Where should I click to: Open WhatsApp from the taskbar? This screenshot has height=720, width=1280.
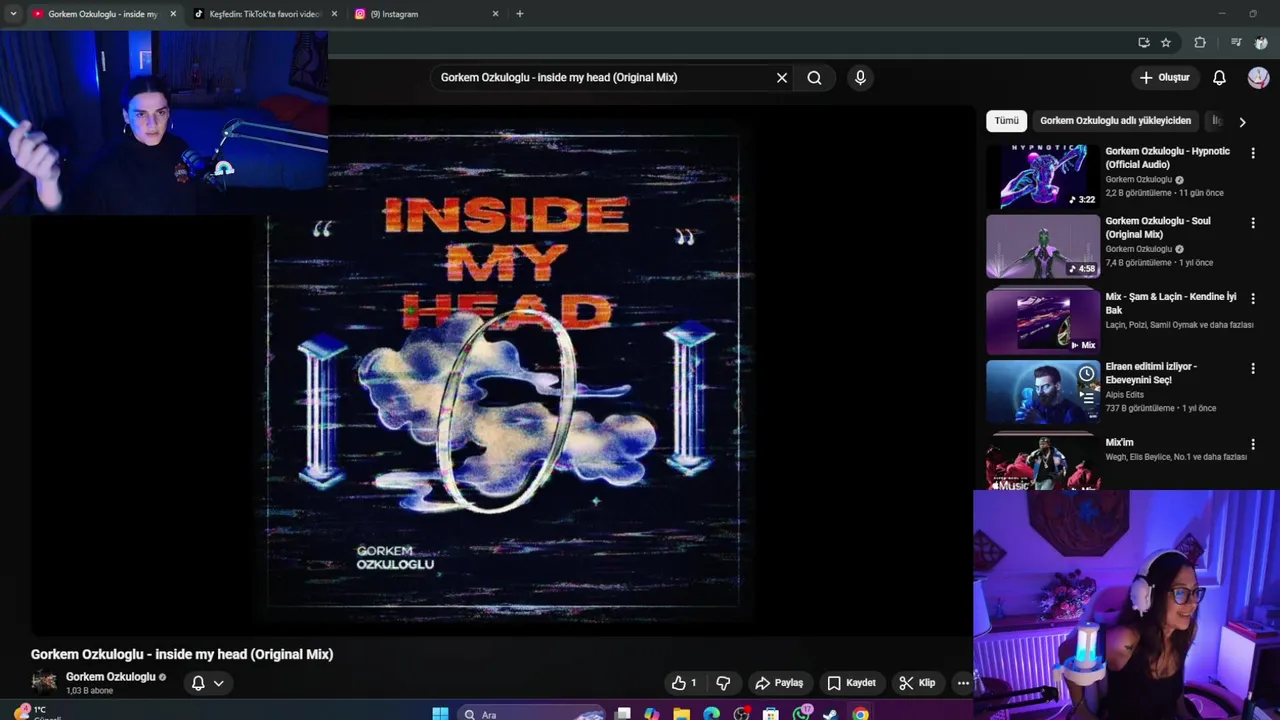point(801,714)
